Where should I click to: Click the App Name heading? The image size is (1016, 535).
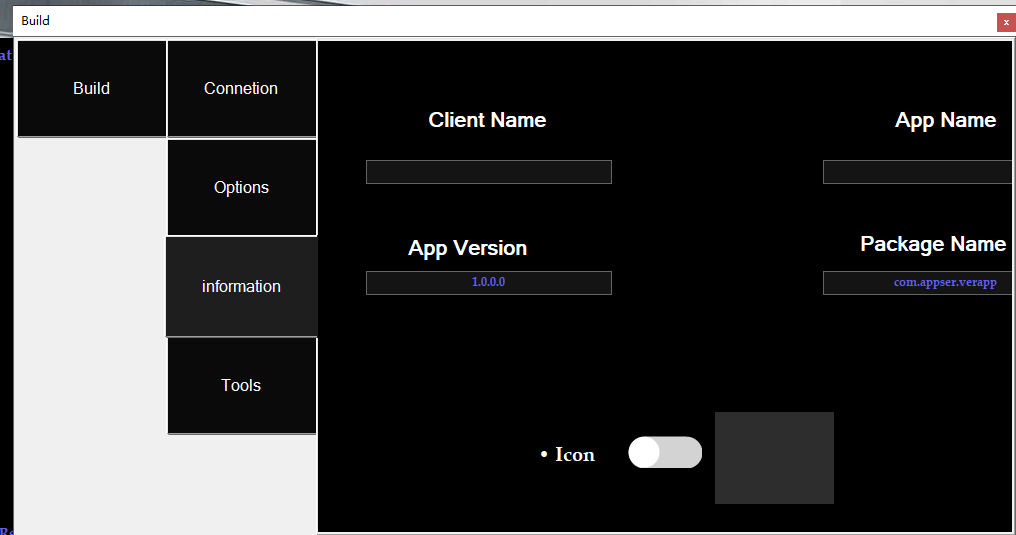(945, 120)
